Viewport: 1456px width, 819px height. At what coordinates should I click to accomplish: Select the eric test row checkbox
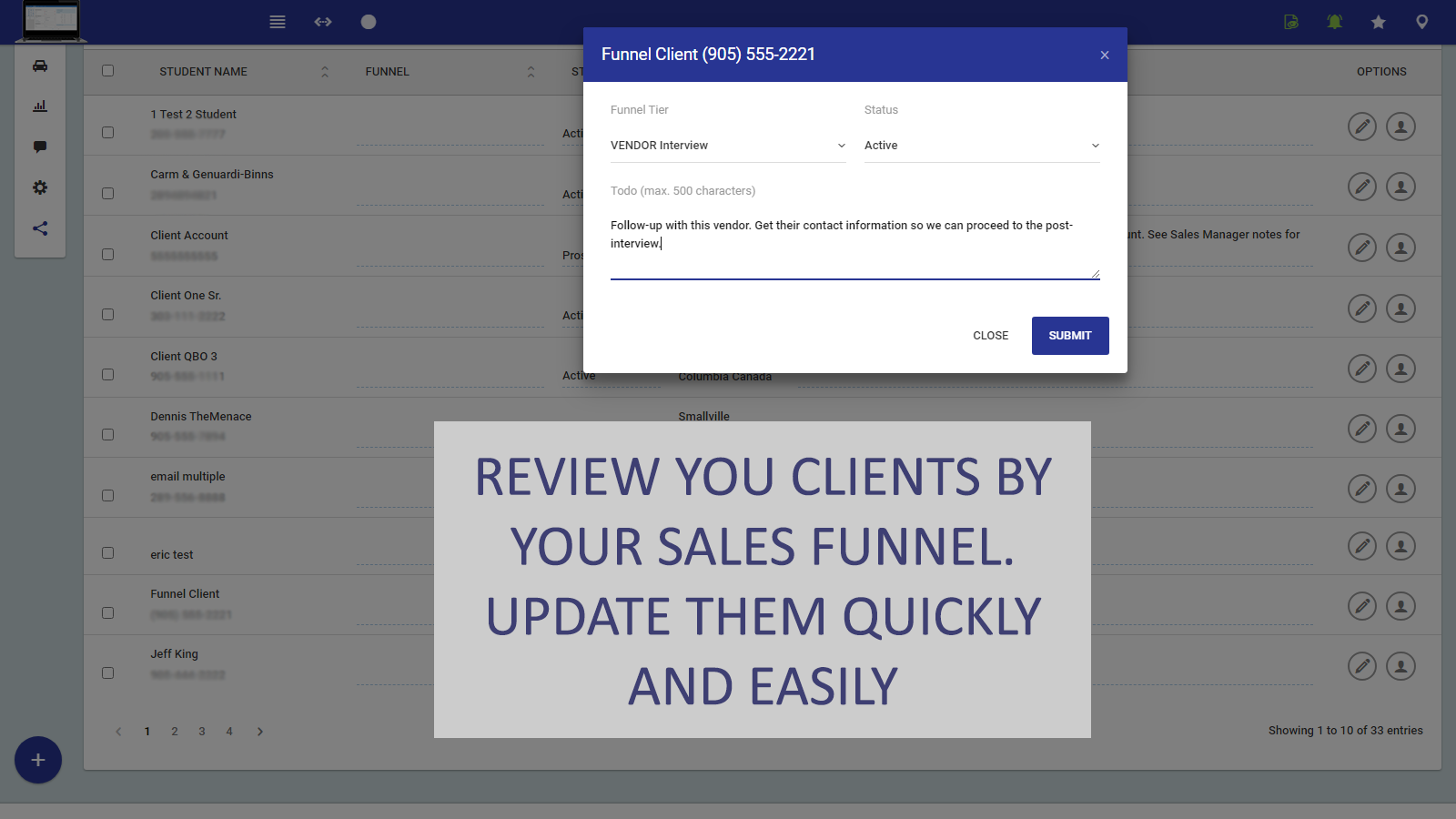[x=108, y=553]
